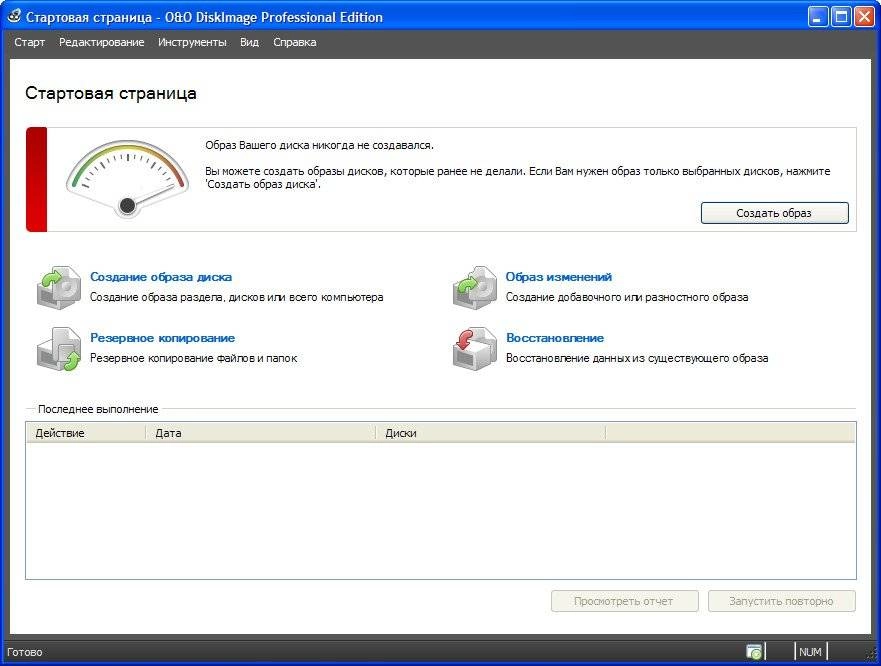Sort by the Диски column header
This screenshot has height=666, width=881.
491,433
